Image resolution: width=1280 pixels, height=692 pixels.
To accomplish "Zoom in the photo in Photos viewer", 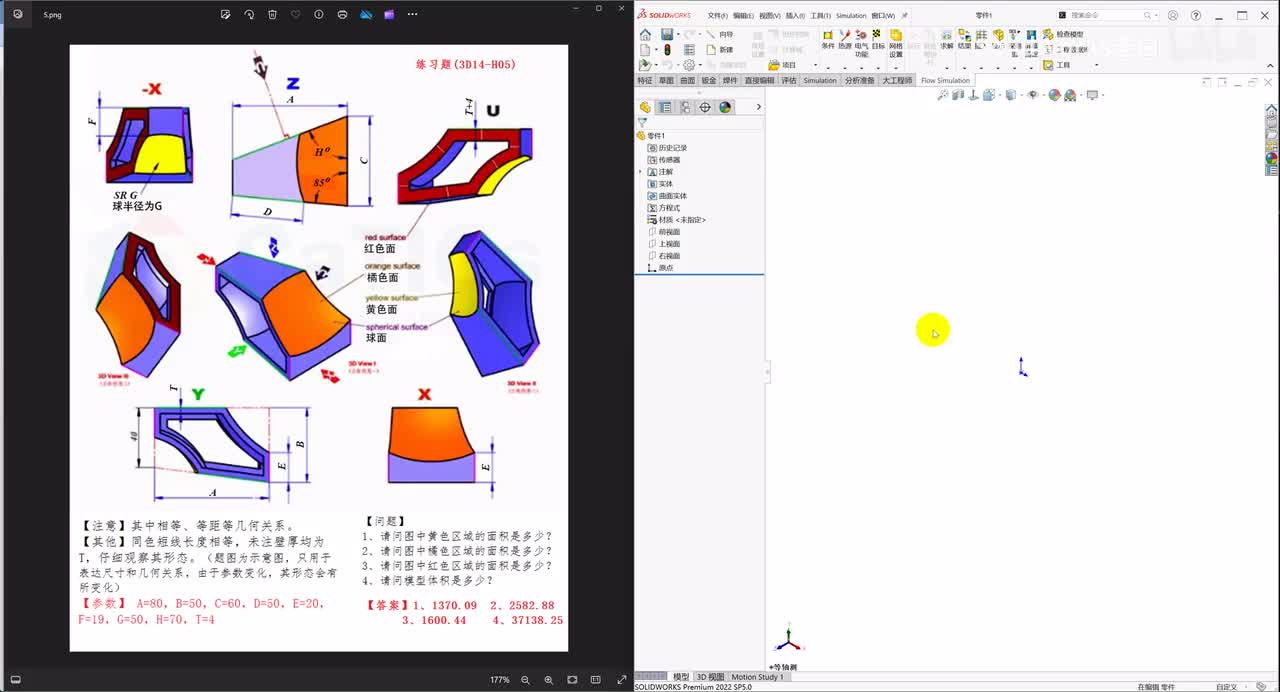I will (x=548, y=680).
